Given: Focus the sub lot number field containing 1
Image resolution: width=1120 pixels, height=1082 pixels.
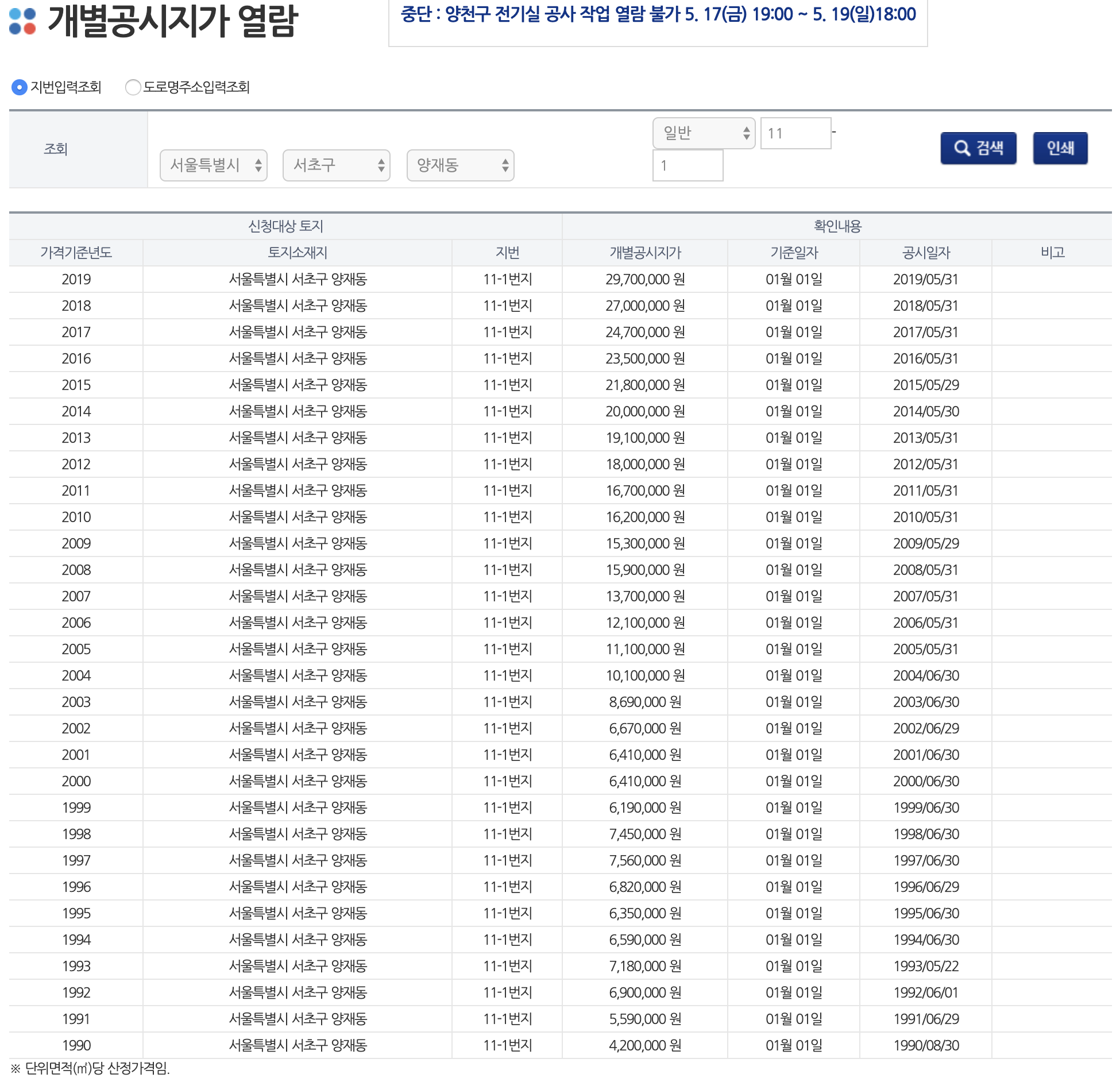Looking at the screenshot, I should point(688,165).
